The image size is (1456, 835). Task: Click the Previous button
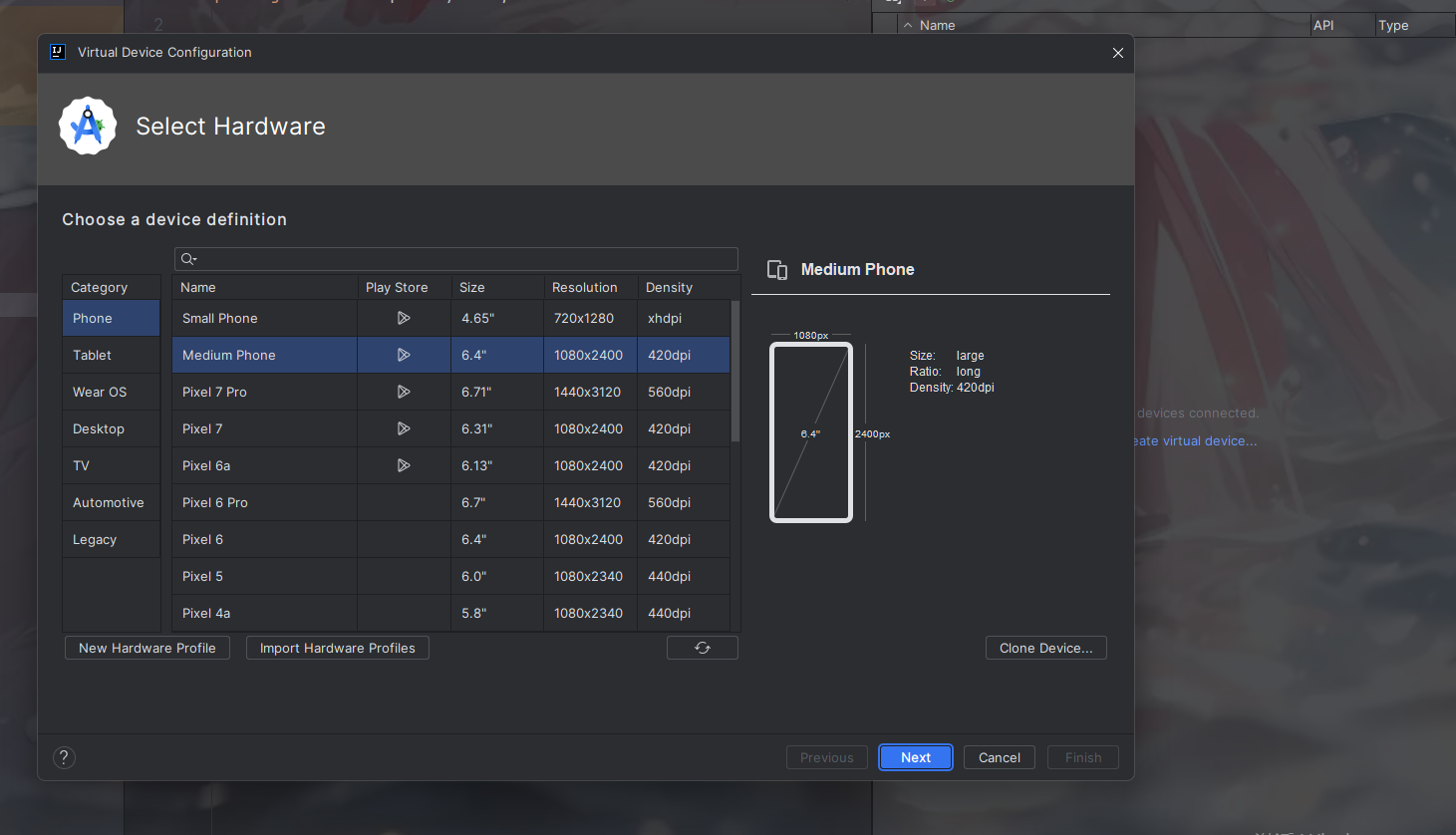(x=827, y=757)
